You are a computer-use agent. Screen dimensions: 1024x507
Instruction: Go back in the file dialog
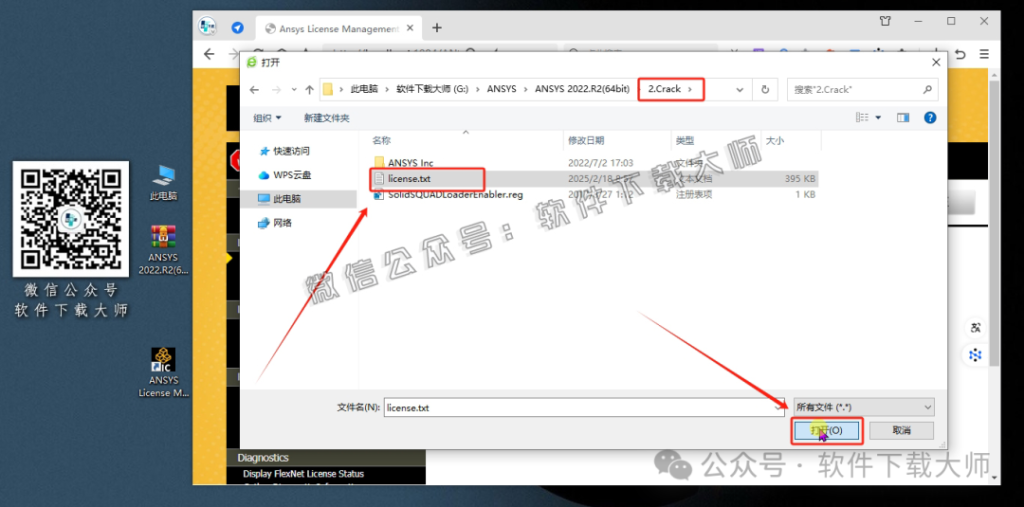(254, 90)
